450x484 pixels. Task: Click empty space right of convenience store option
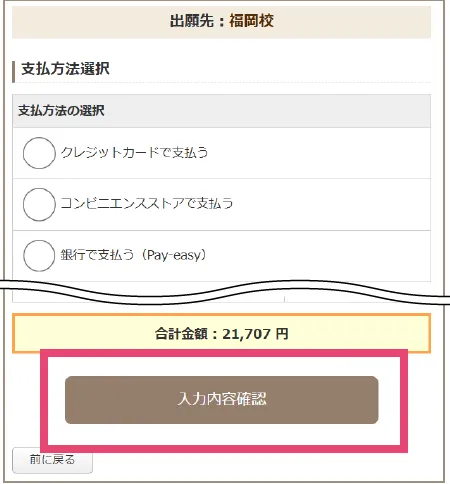332,204
